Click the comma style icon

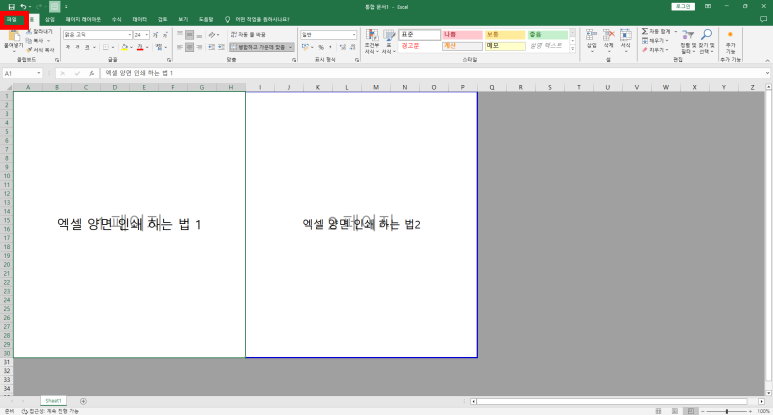click(330, 47)
